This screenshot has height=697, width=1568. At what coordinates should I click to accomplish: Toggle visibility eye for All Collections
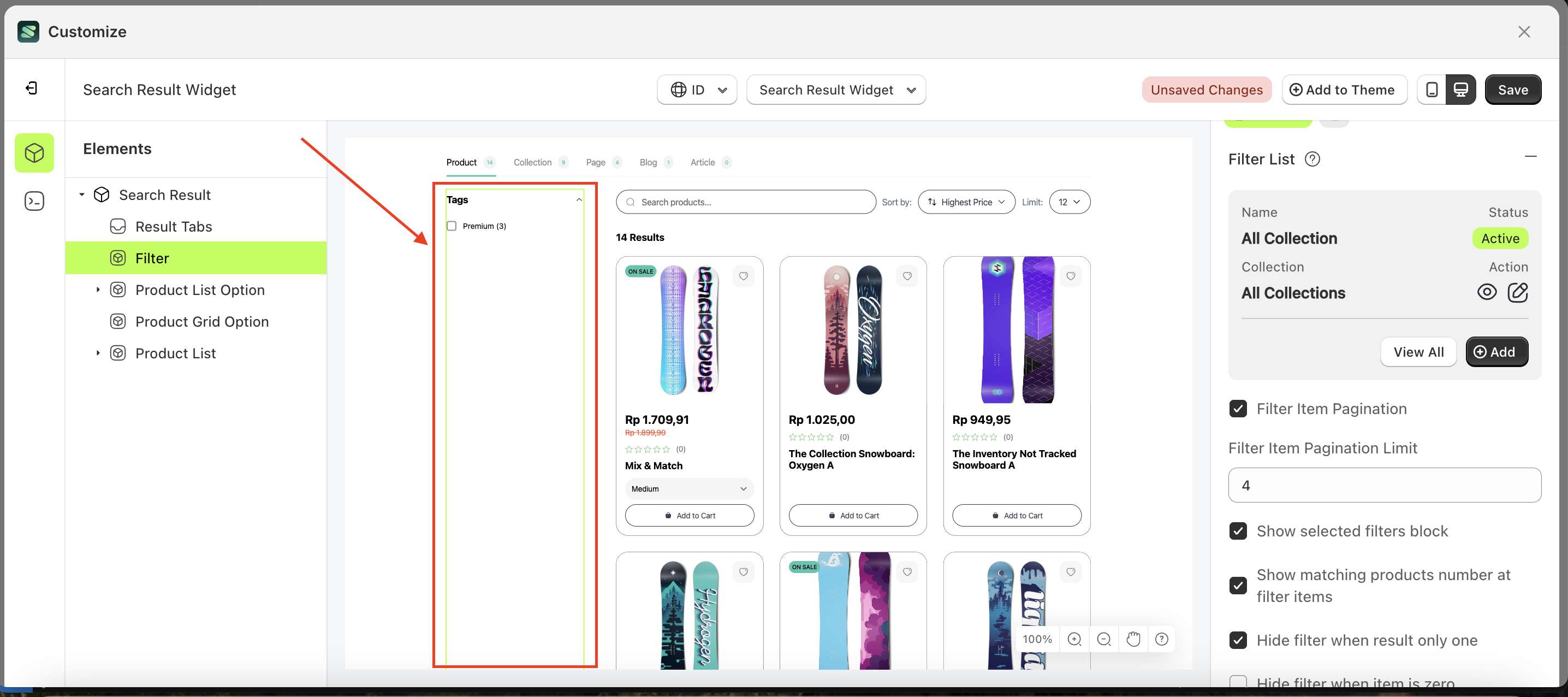tap(1487, 292)
